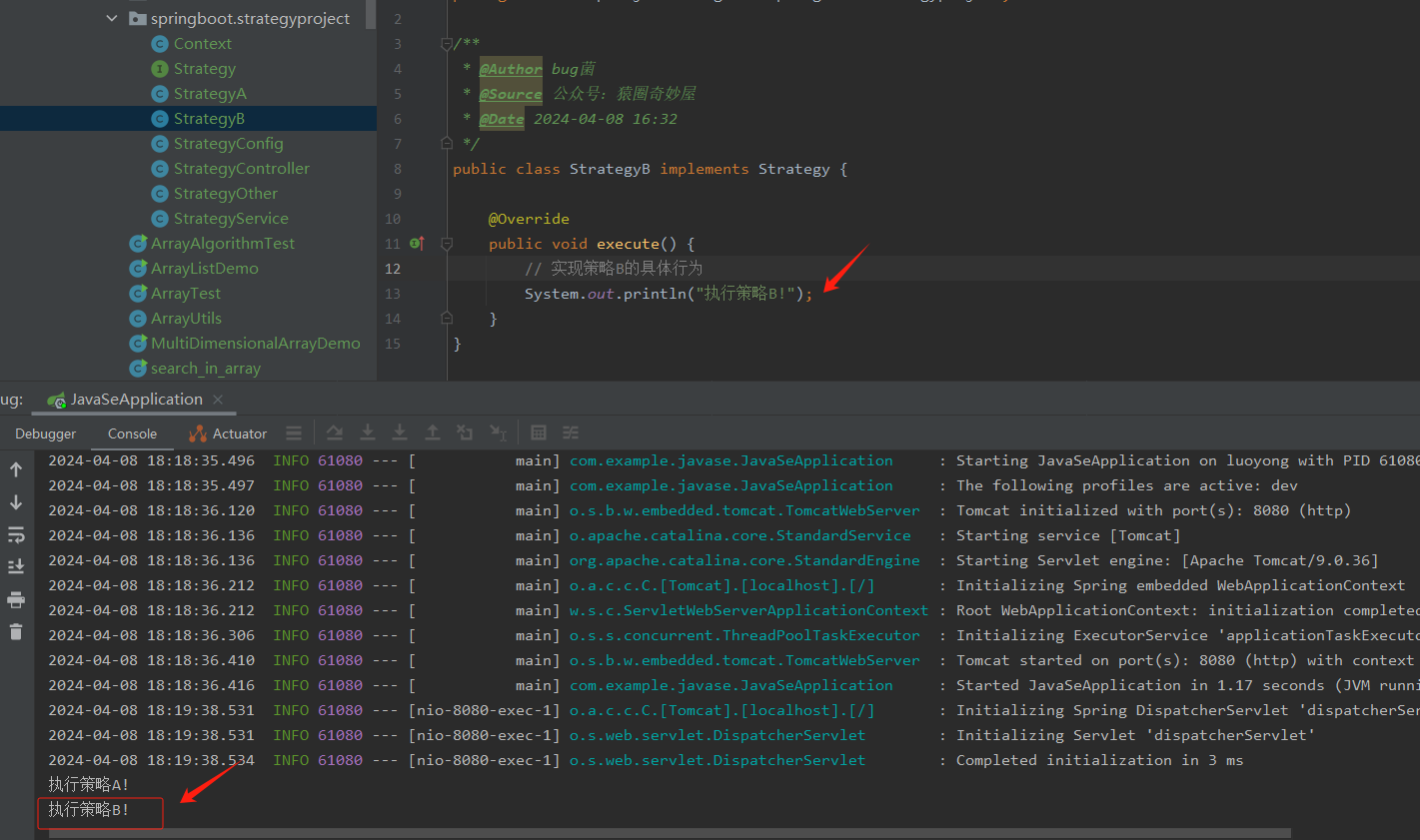Open StrategyConfig in the project tree

(x=229, y=144)
